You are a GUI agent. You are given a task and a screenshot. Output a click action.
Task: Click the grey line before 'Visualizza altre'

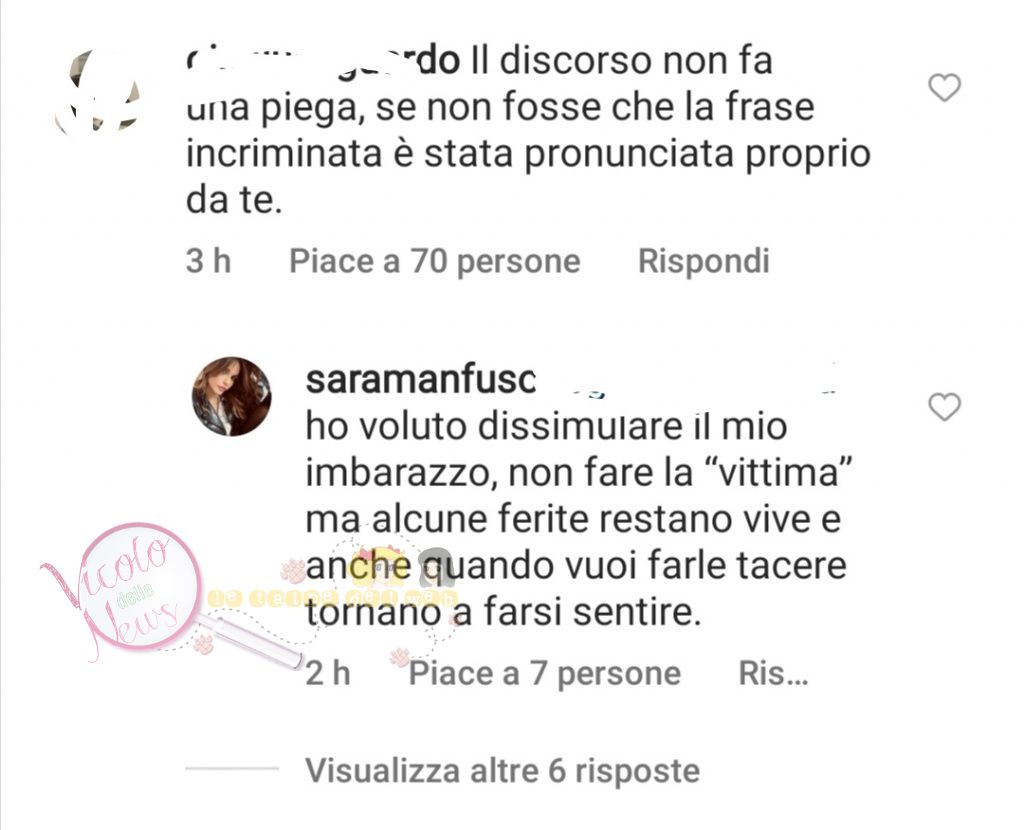(x=232, y=768)
